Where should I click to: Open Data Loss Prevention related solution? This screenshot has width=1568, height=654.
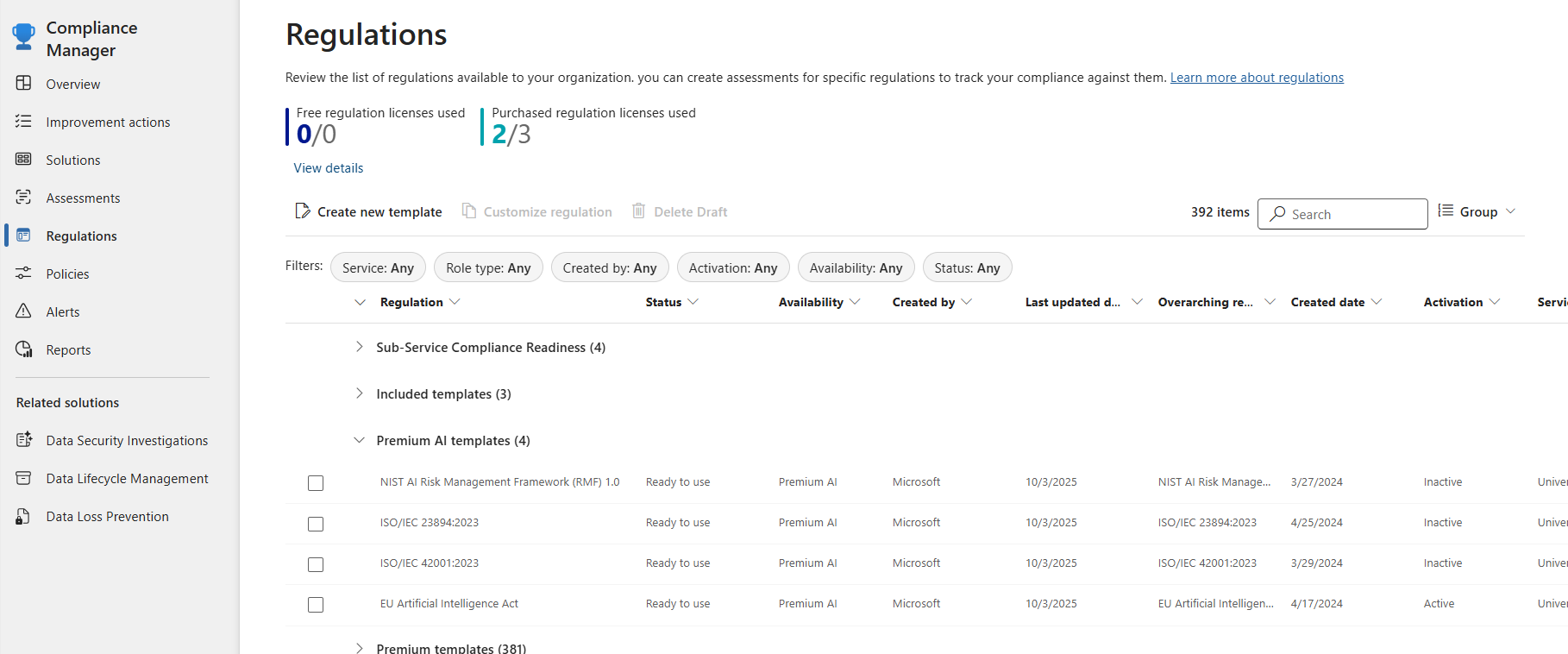pyautogui.click(x=107, y=516)
